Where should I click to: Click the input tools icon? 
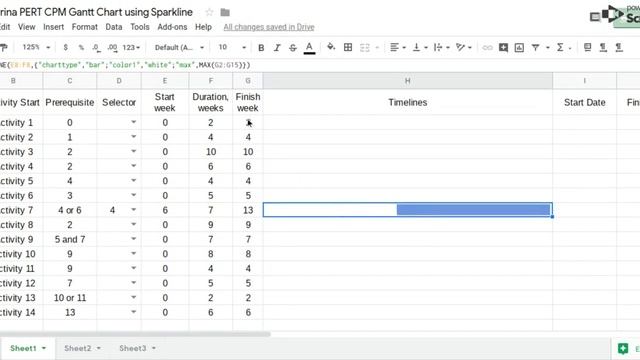[x=587, y=47]
